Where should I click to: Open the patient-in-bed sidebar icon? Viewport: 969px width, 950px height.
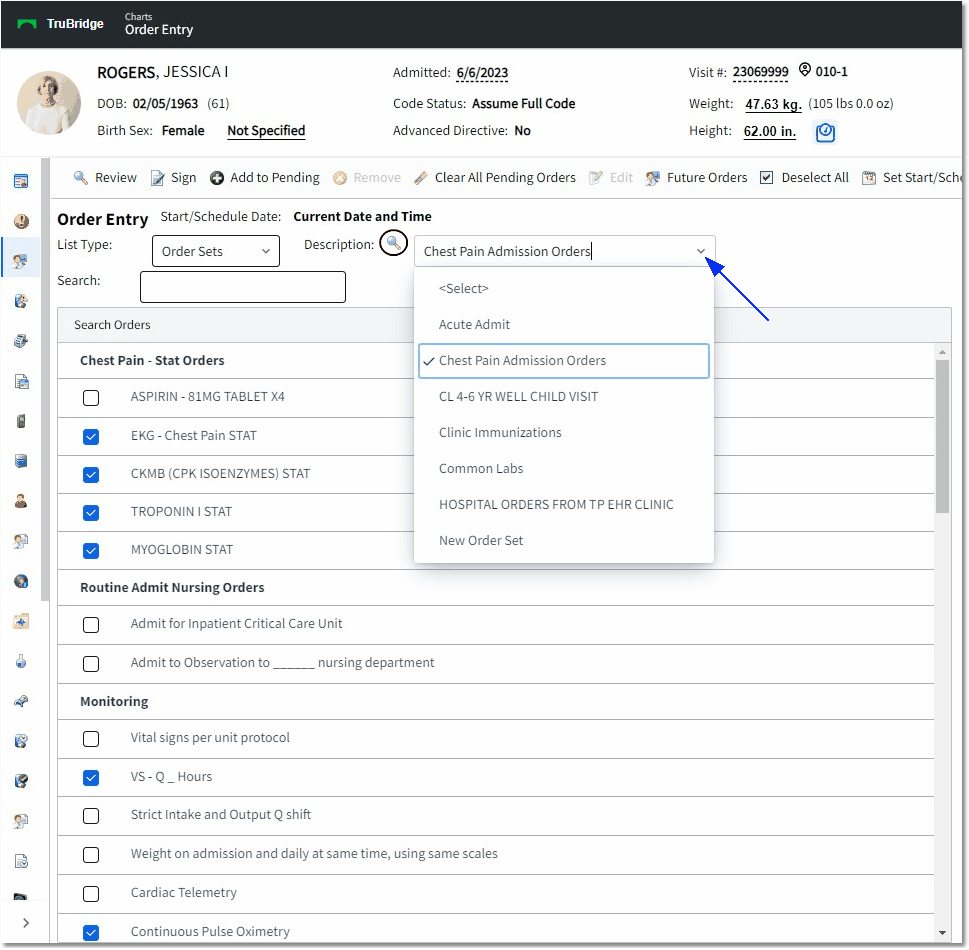21,701
